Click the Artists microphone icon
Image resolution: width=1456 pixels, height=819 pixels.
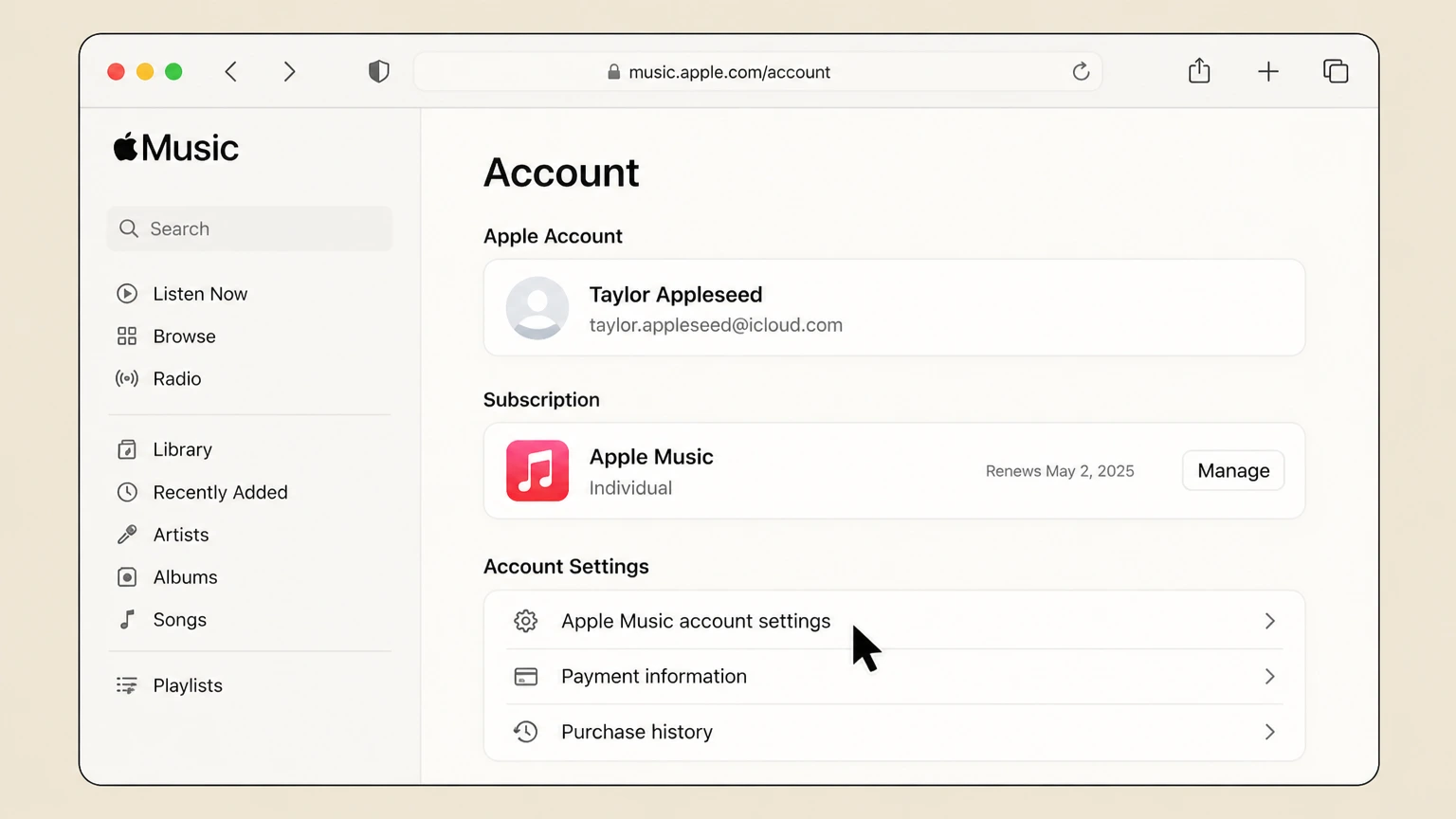click(x=127, y=535)
